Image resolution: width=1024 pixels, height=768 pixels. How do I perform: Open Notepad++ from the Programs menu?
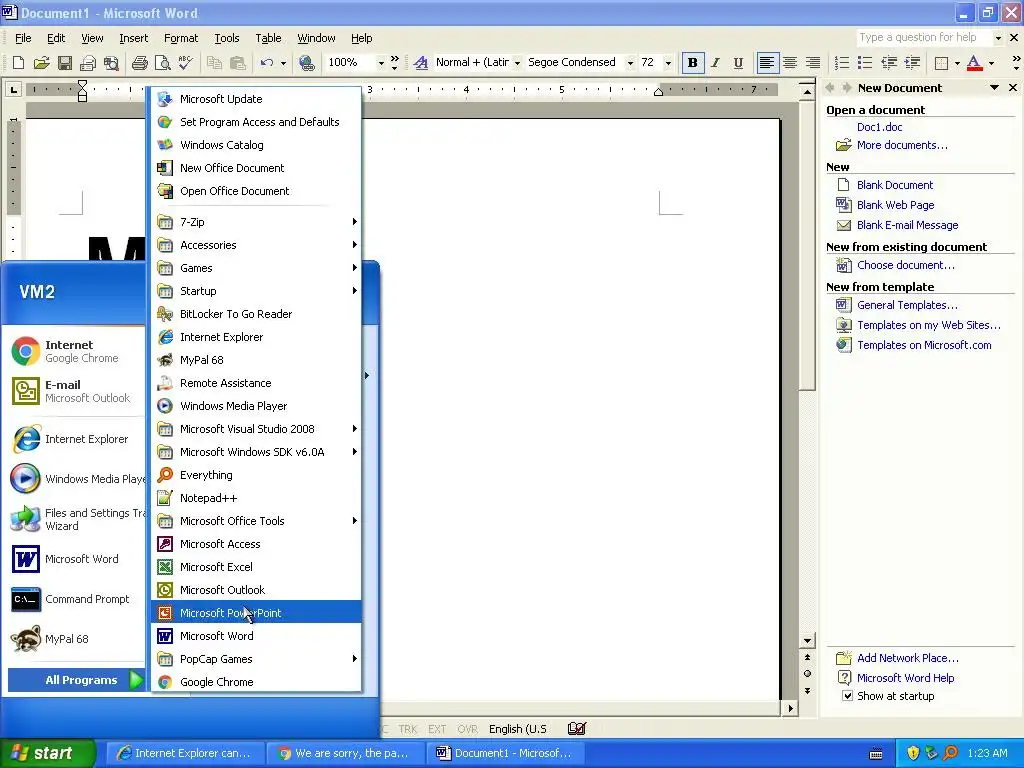pos(256,498)
